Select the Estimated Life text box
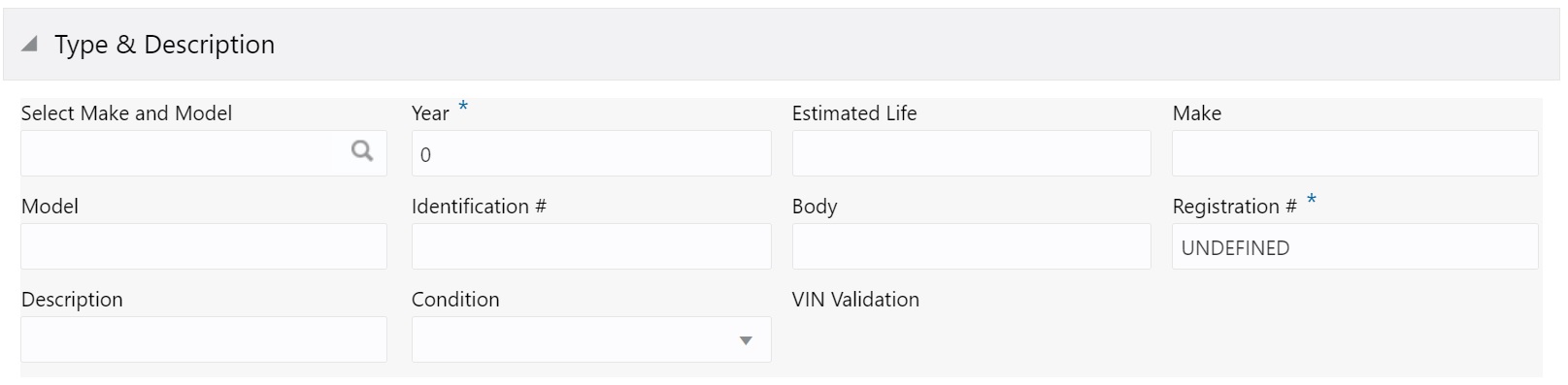 pos(972,153)
